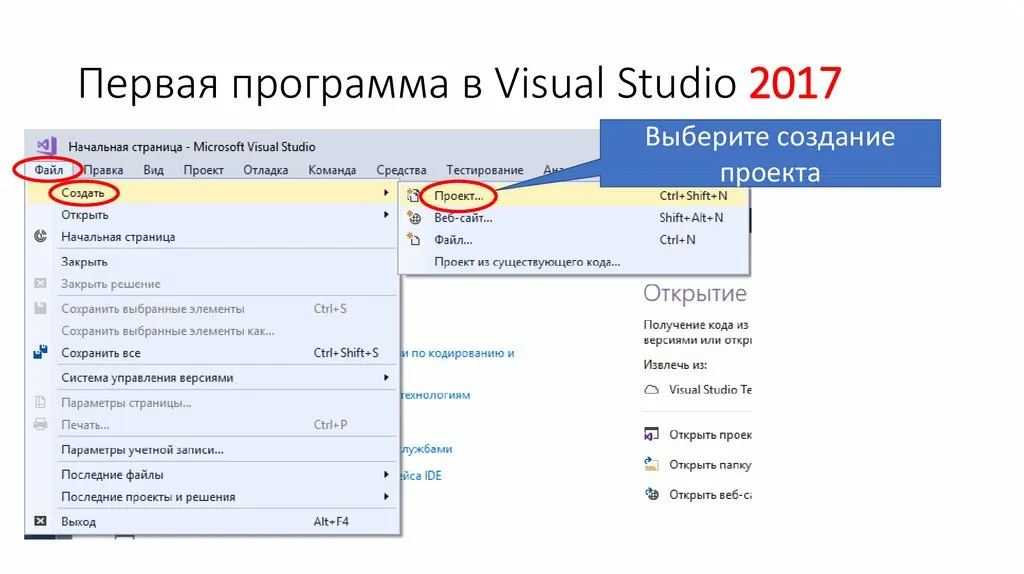
Task: Expand Система управления версиями submenu
Action: (x=386, y=378)
